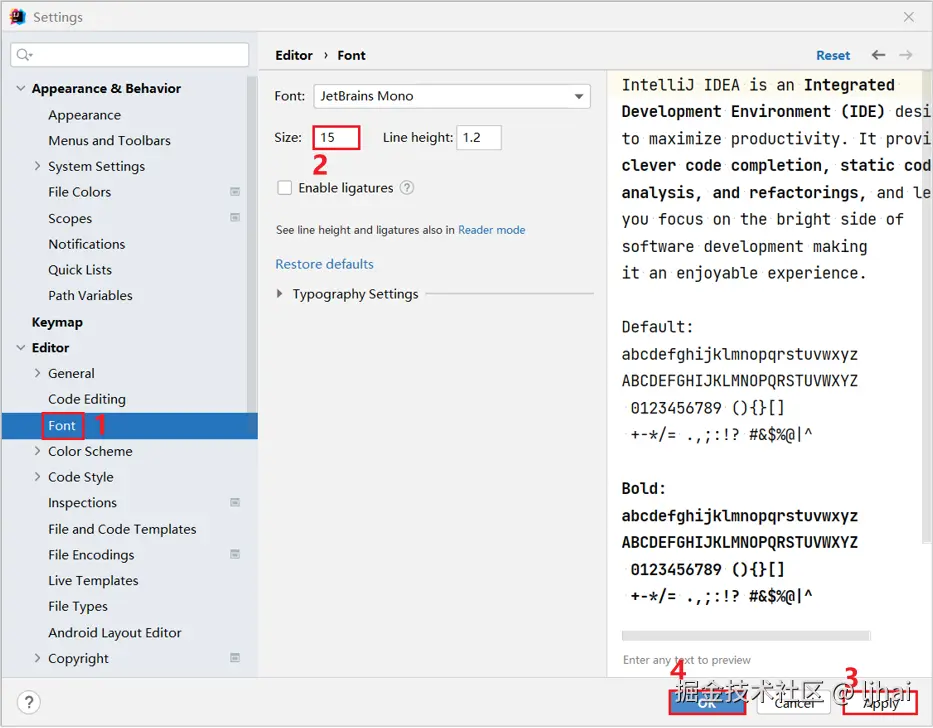Click the Cancel button
Screen dimensions: 933x728
click(x=794, y=703)
